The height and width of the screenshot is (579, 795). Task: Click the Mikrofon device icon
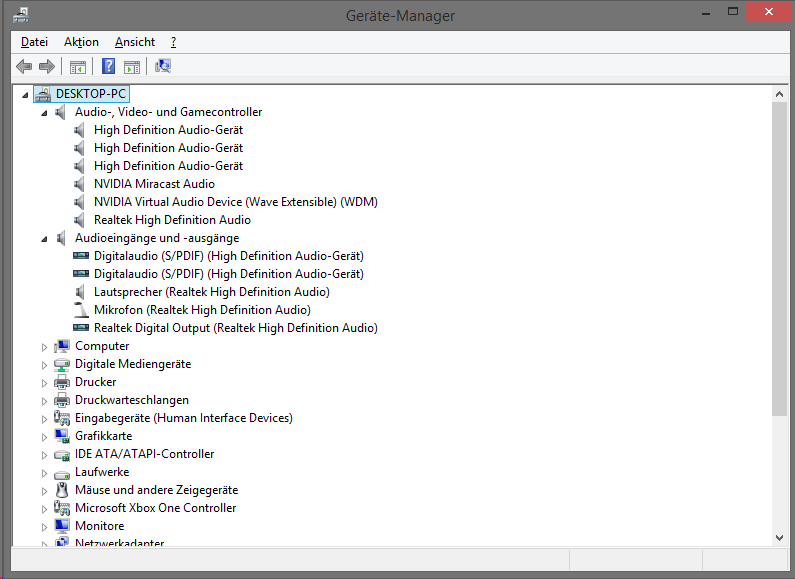pos(81,310)
